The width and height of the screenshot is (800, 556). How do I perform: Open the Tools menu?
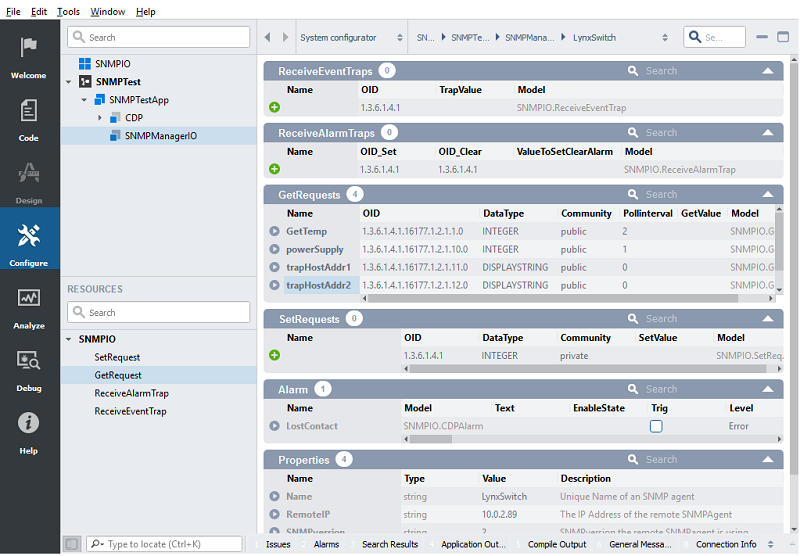[x=68, y=11]
